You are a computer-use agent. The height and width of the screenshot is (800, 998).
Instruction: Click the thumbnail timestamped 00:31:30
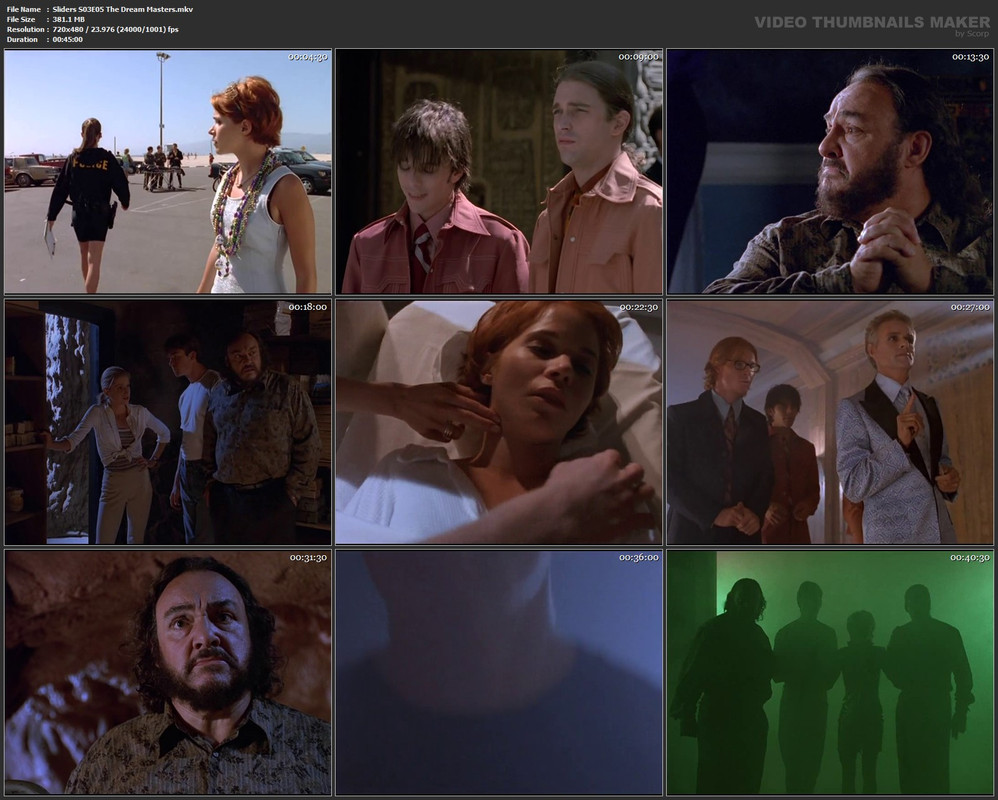tap(168, 673)
